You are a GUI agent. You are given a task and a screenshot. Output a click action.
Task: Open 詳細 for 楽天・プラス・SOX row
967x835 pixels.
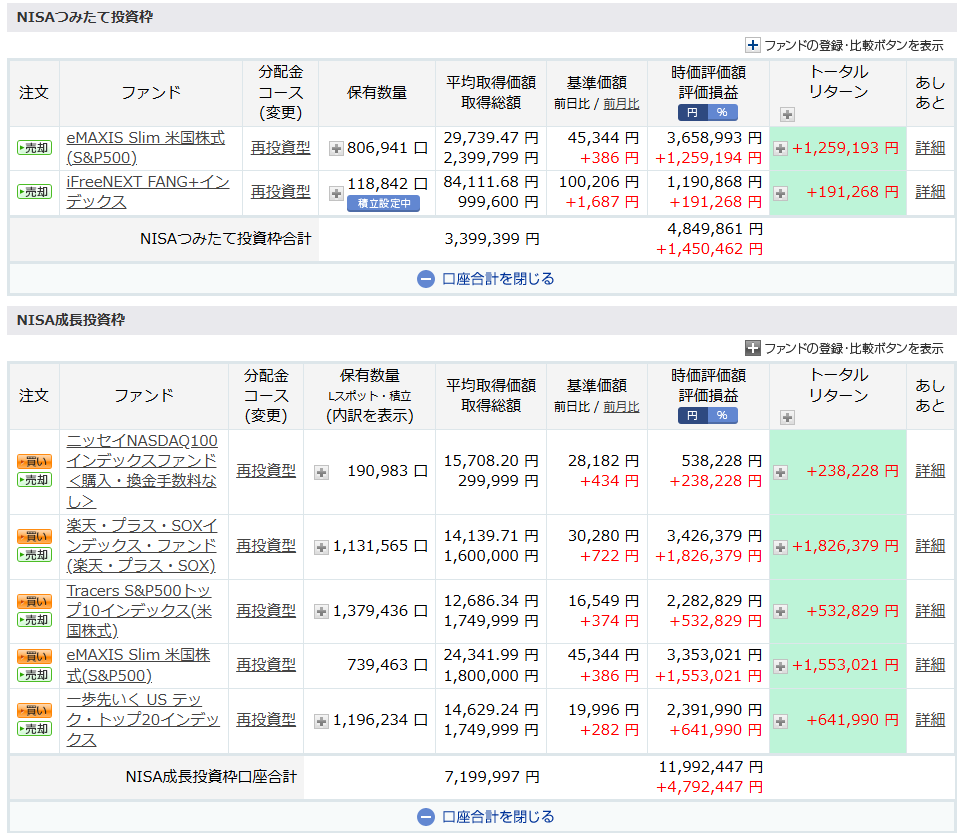930,546
